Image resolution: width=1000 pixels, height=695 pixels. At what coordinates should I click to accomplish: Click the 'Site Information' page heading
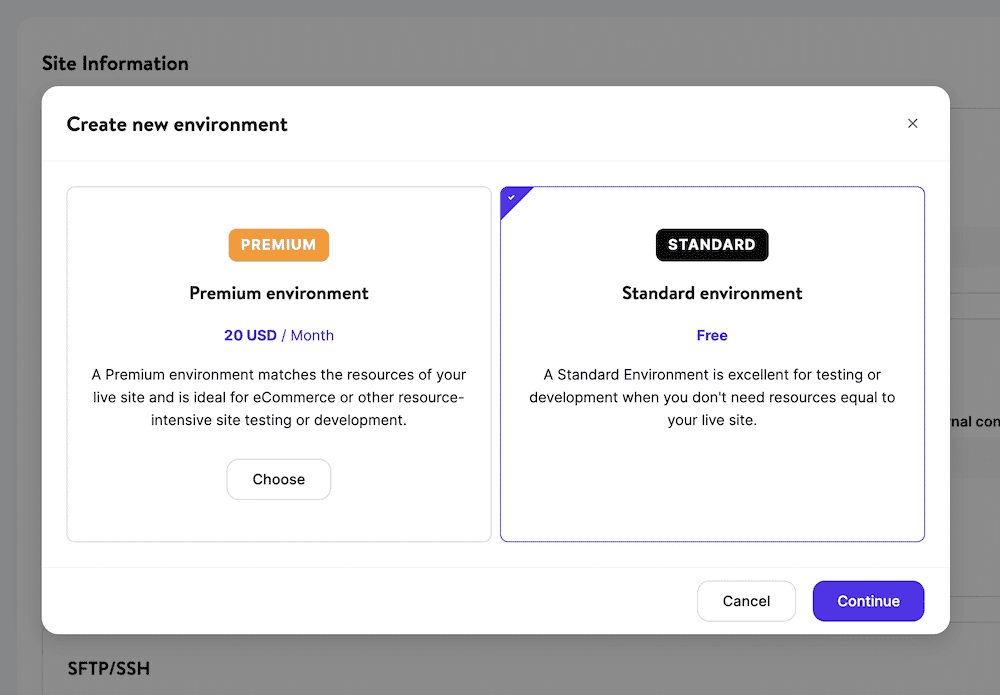pos(115,63)
